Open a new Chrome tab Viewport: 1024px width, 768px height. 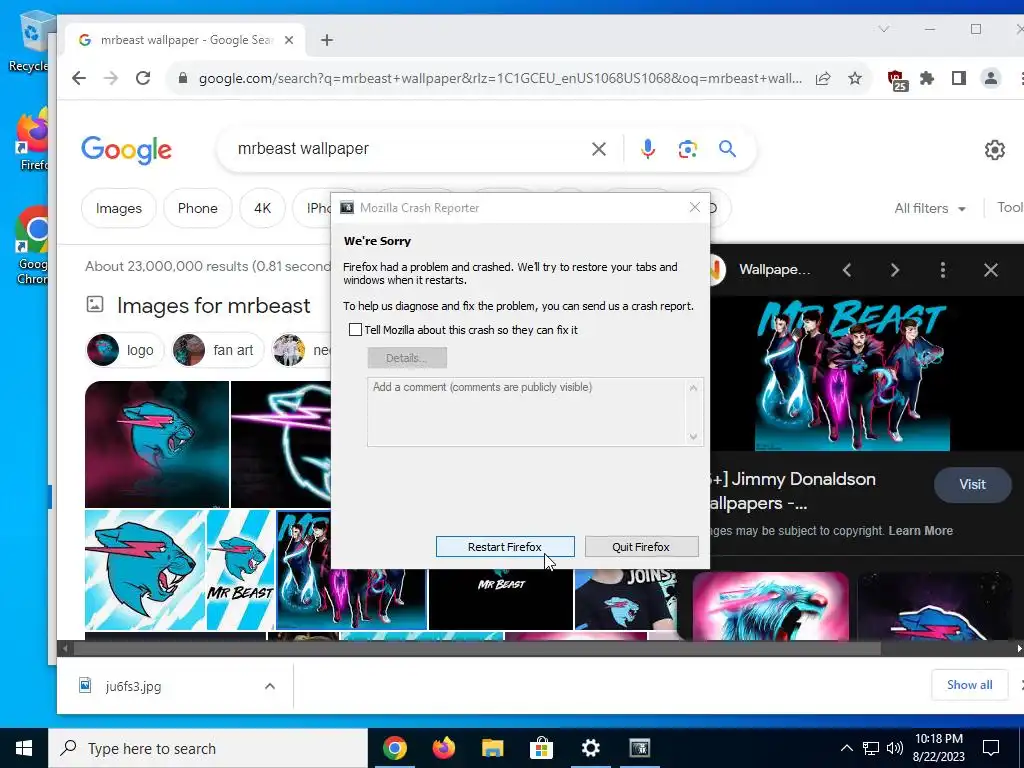click(x=327, y=40)
